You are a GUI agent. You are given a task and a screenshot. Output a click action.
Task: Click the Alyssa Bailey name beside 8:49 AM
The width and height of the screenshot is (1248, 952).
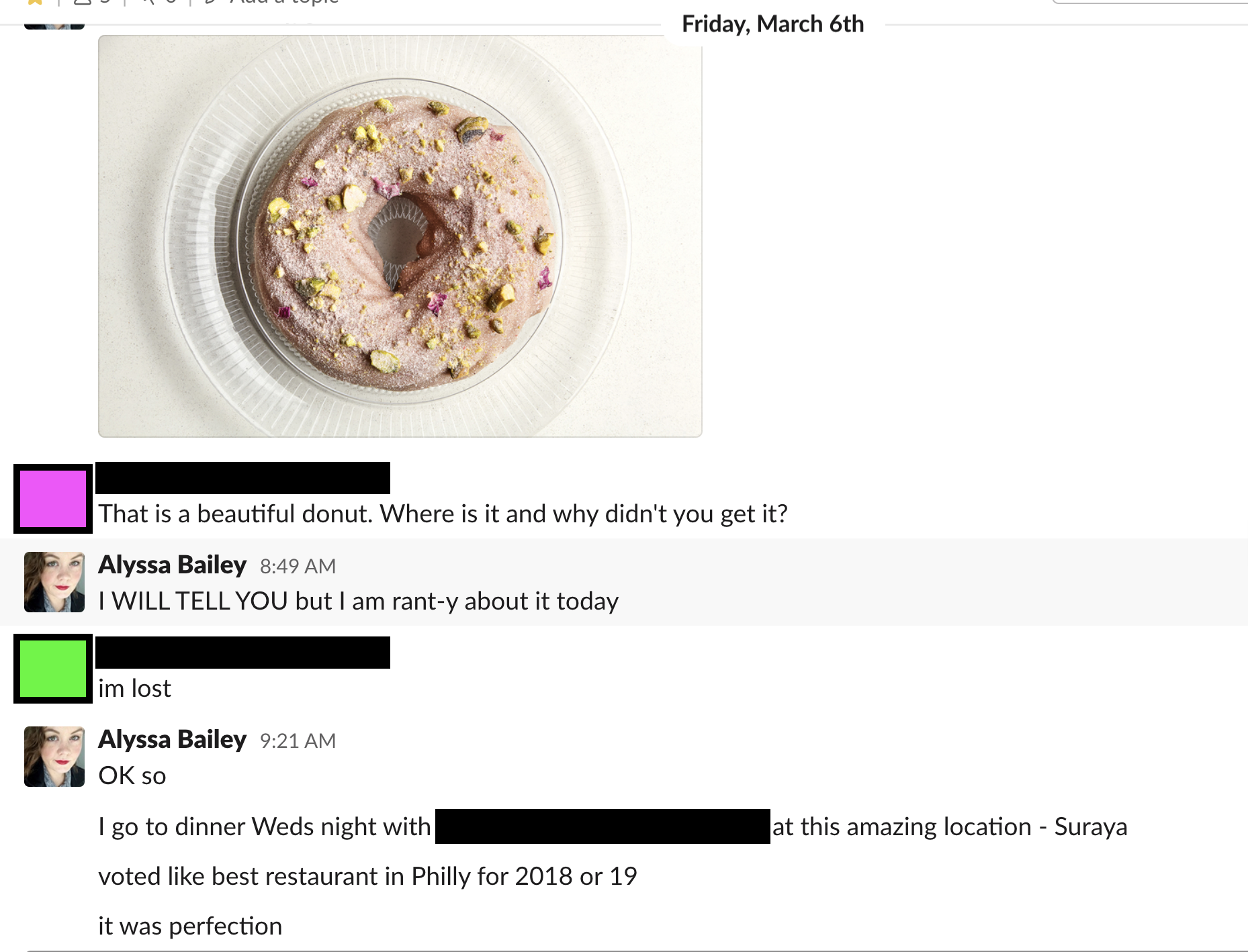tap(172, 565)
